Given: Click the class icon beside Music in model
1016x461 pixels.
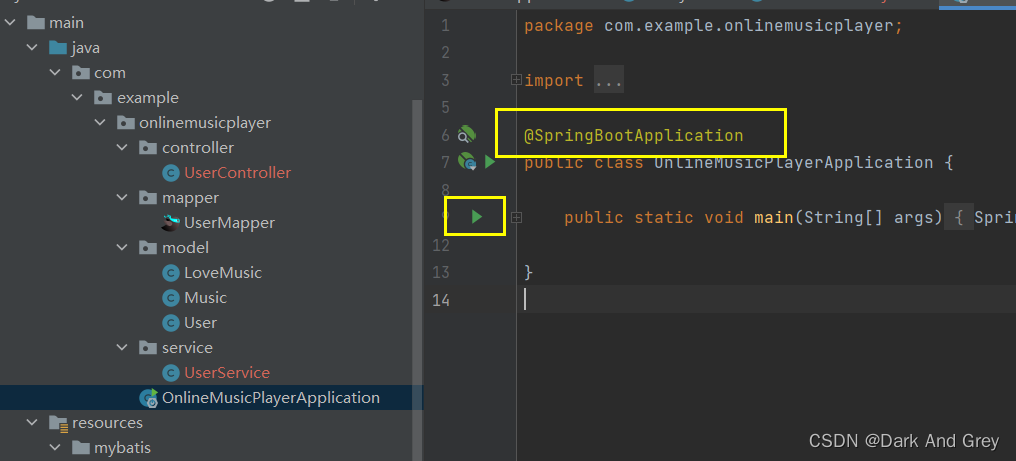Looking at the screenshot, I should point(170,298).
